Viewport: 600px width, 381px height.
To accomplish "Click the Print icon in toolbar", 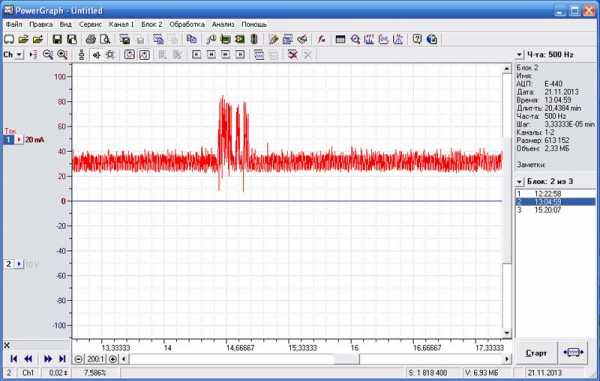I will coord(90,39).
